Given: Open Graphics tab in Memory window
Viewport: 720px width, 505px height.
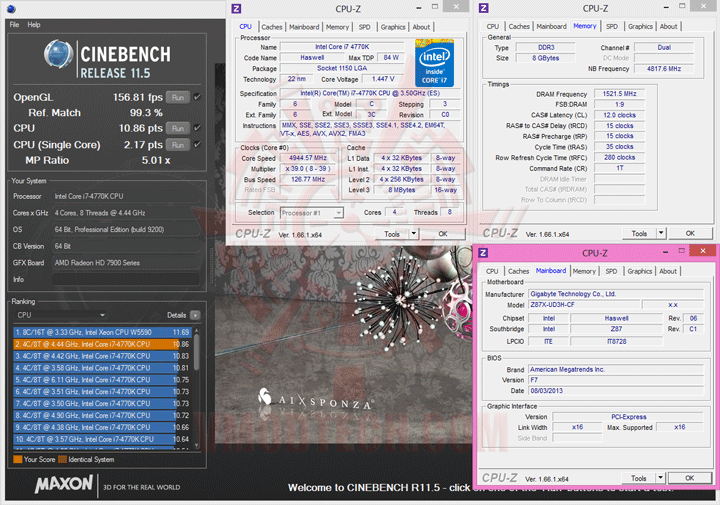Looking at the screenshot, I should [641, 27].
